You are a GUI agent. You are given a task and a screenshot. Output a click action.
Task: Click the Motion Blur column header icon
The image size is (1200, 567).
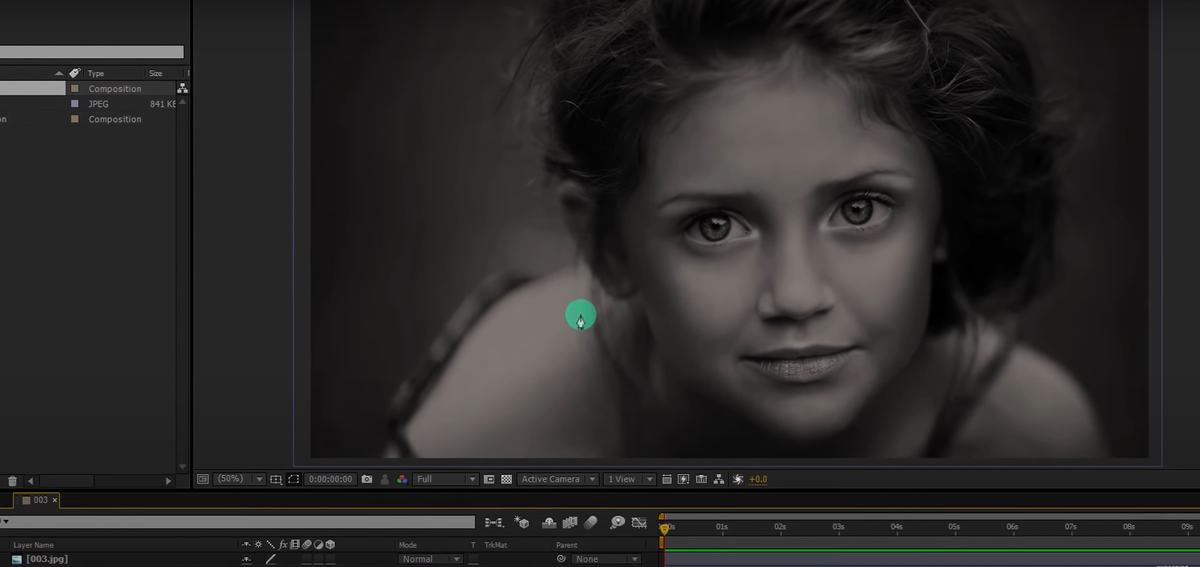[306, 545]
